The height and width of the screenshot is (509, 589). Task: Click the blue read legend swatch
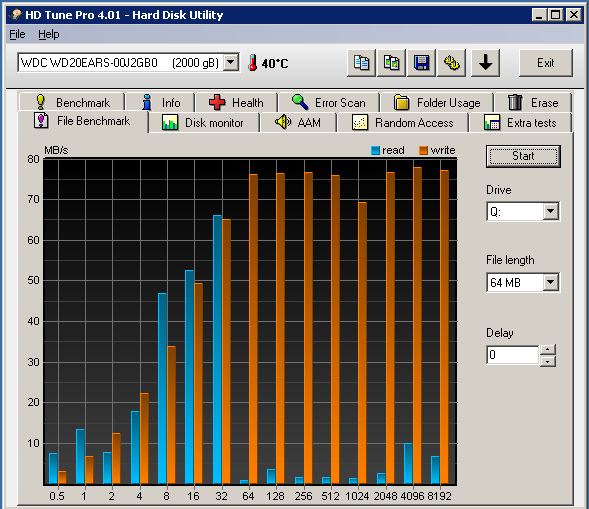pos(375,151)
